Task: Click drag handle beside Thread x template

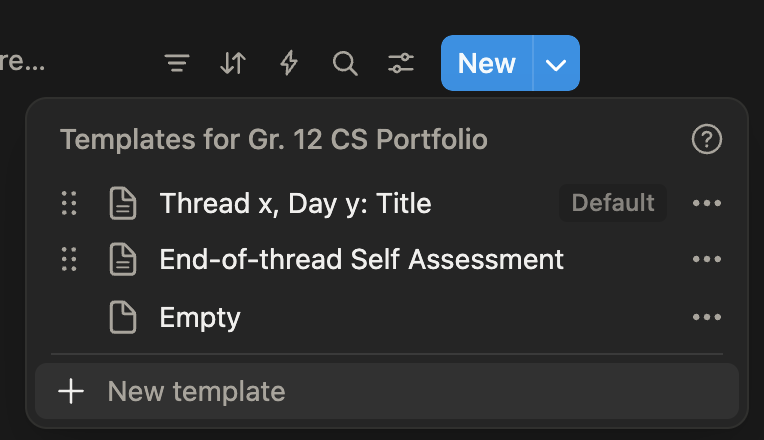Action: pos(69,204)
